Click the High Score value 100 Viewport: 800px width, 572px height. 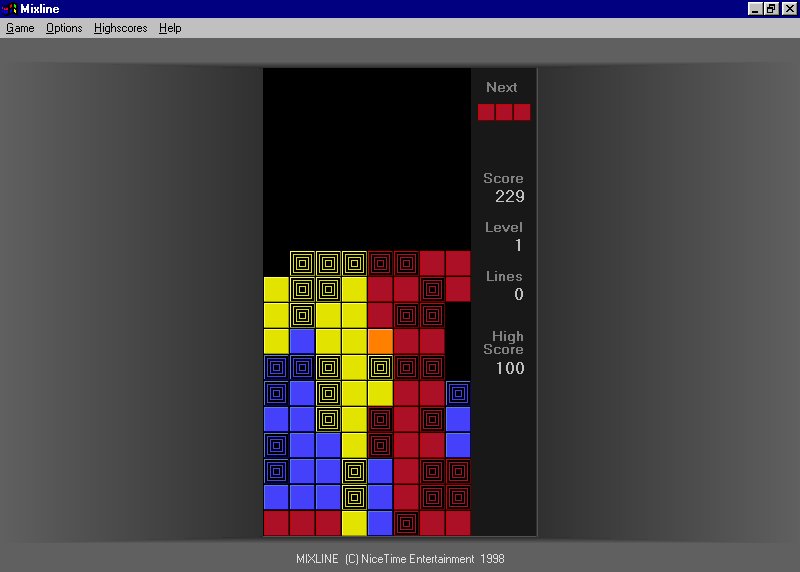510,368
